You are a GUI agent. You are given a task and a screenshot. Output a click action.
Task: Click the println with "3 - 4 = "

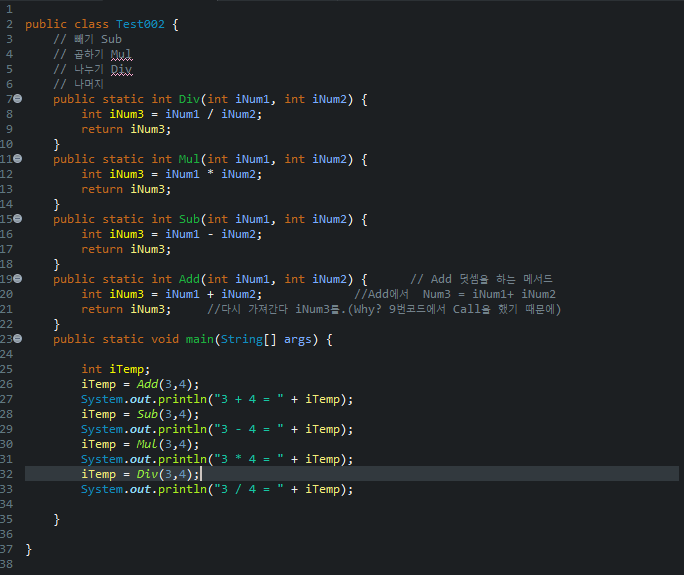point(217,429)
